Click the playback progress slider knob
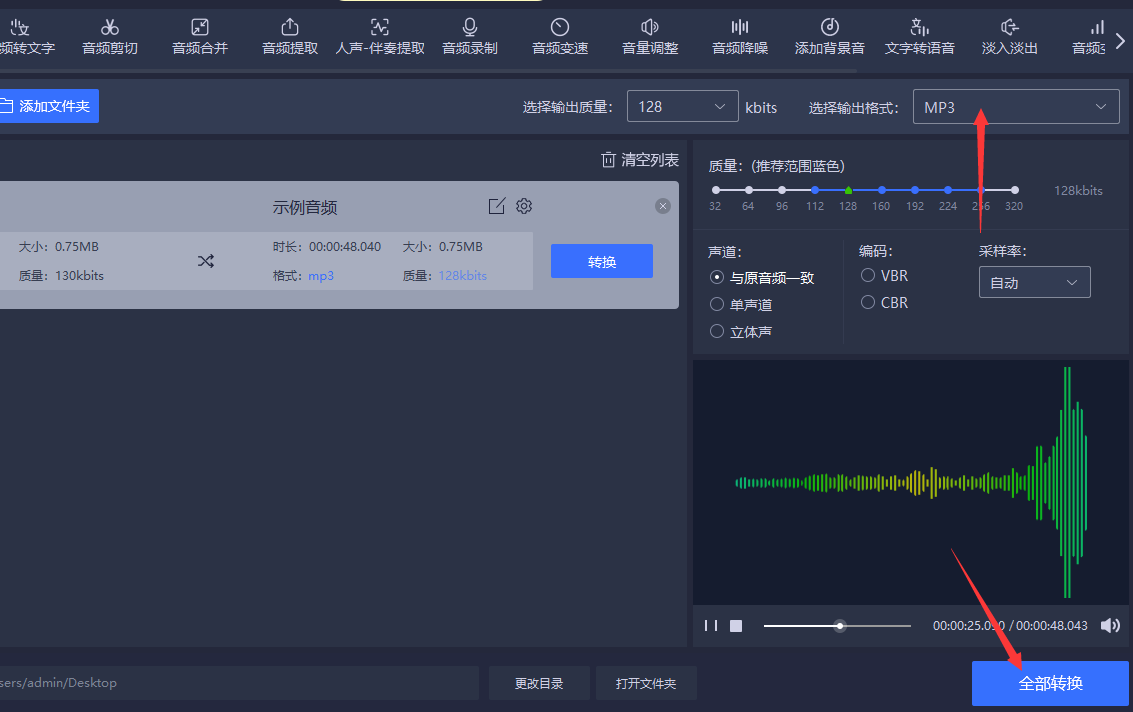1133x712 pixels. pyautogui.click(x=840, y=625)
